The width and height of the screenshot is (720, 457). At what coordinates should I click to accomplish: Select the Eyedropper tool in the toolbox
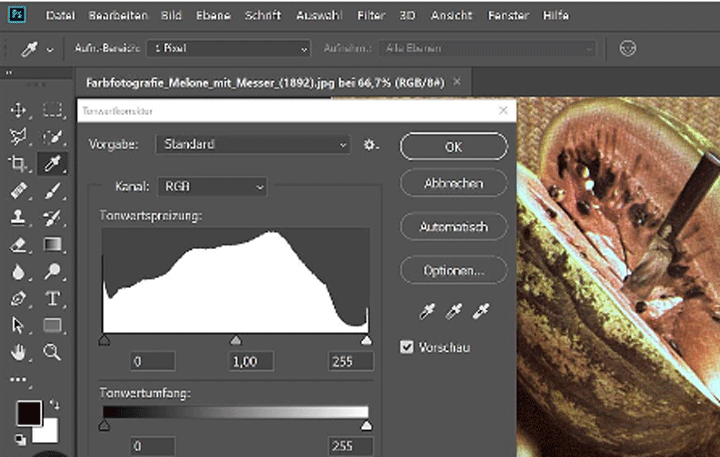[x=52, y=164]
